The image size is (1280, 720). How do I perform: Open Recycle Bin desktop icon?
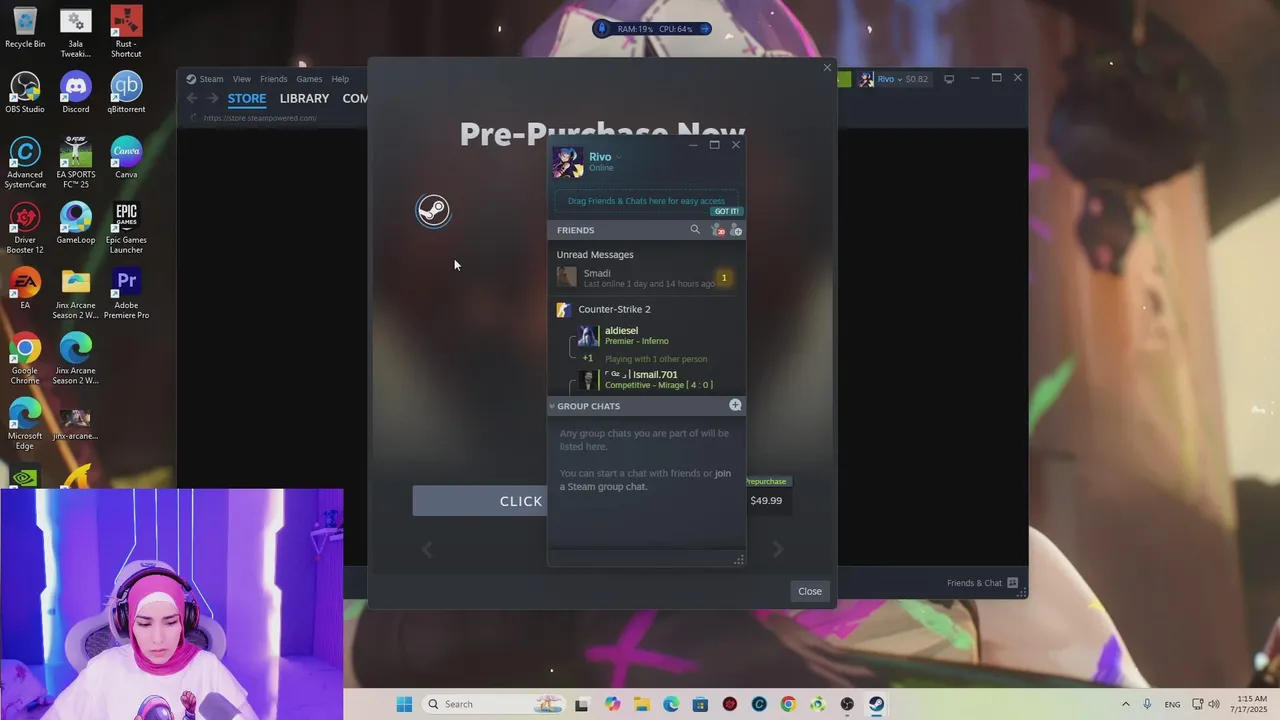[25, 28]
